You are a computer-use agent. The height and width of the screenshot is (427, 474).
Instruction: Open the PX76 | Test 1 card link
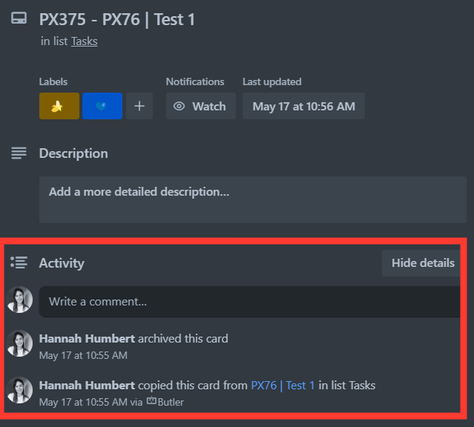tap(283, 385)
